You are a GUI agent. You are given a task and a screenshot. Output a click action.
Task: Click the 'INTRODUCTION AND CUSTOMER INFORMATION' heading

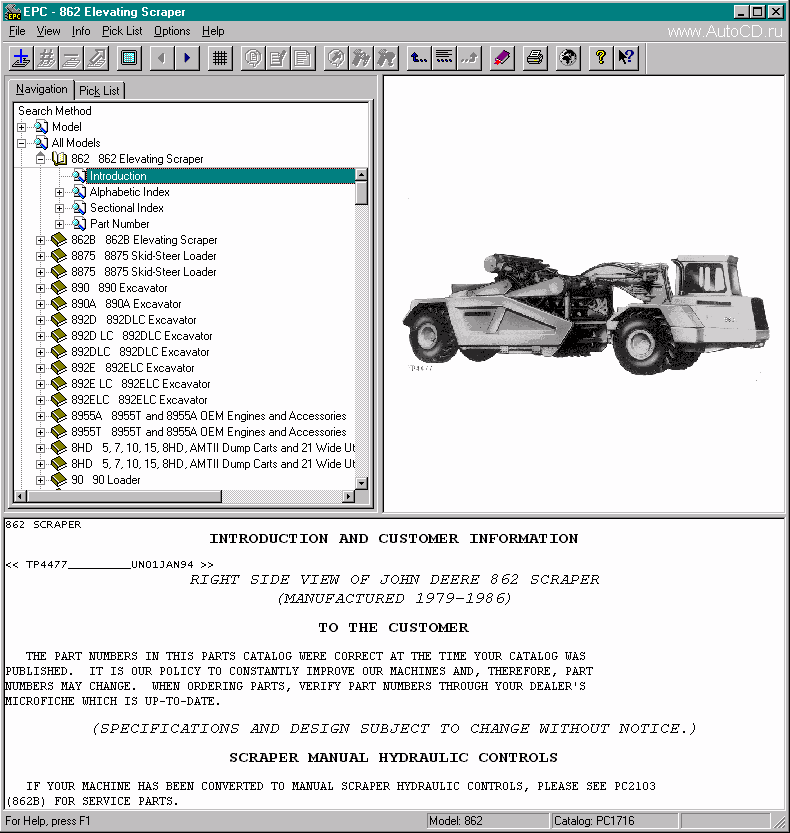[x=394, y=539]
